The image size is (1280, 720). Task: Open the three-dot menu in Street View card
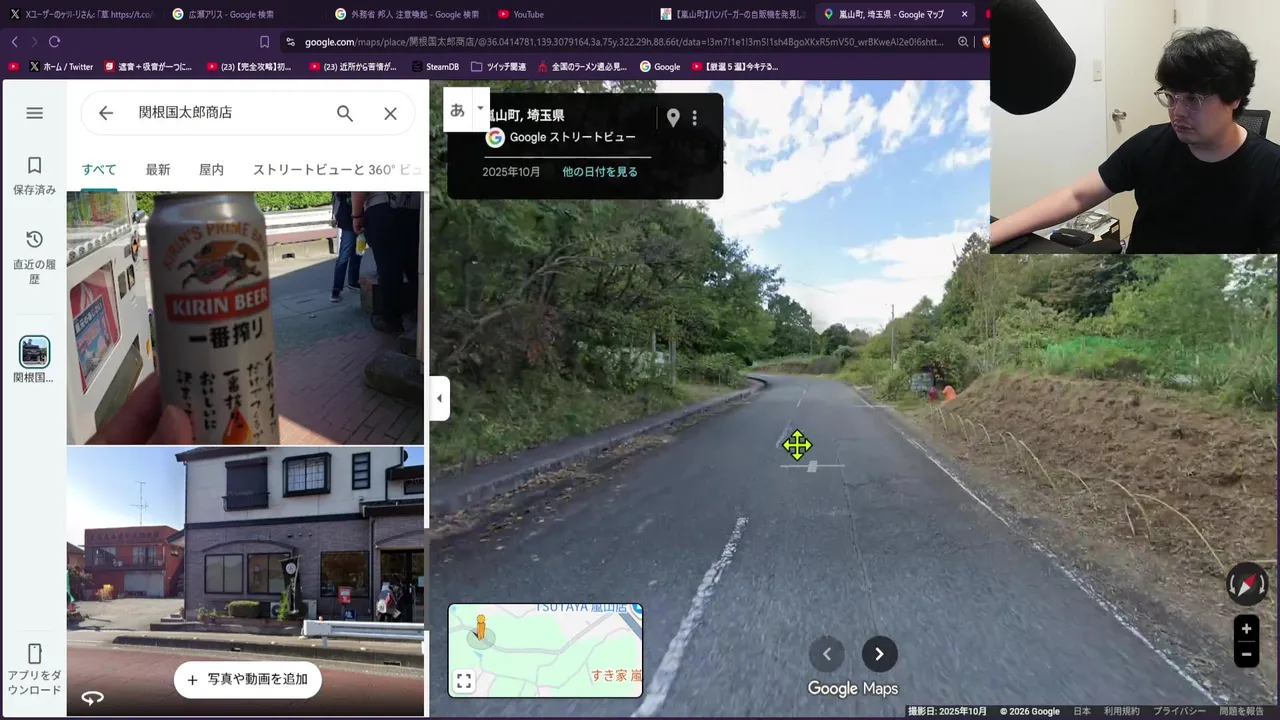[695, 118]
